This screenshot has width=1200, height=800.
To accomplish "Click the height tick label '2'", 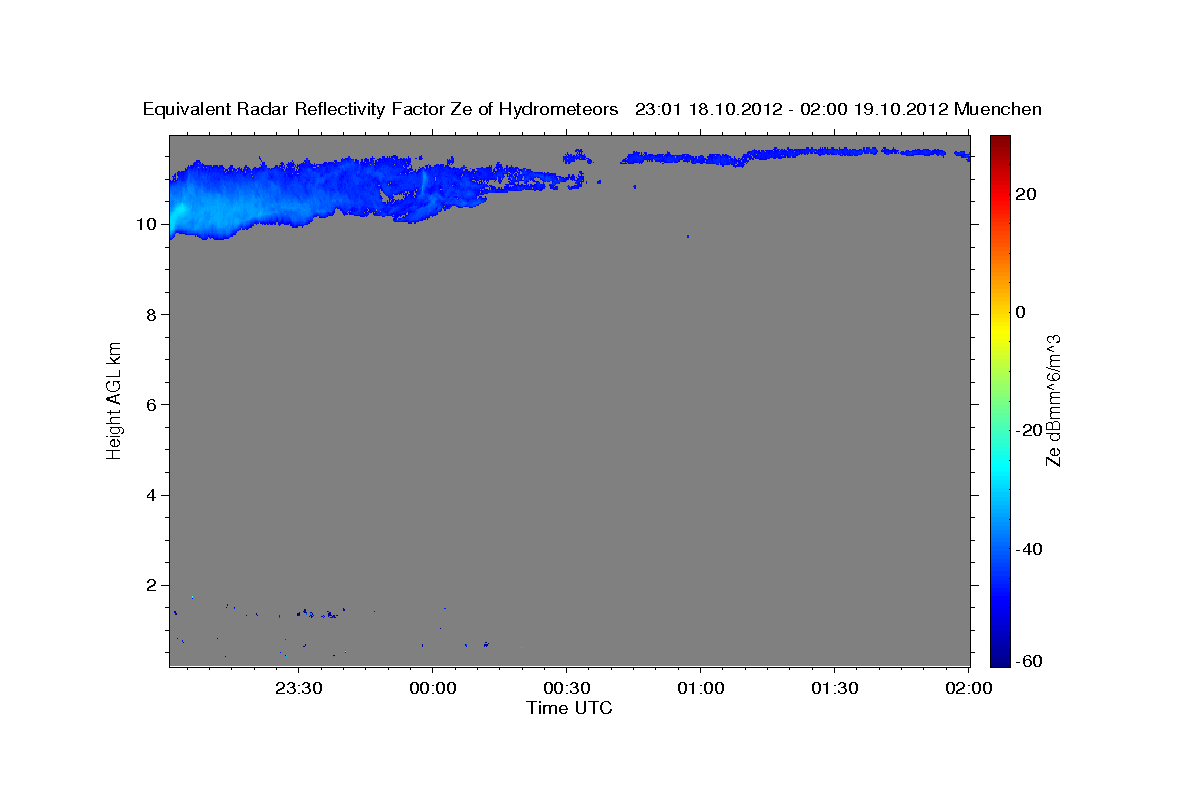I will (x=151, y=585).
